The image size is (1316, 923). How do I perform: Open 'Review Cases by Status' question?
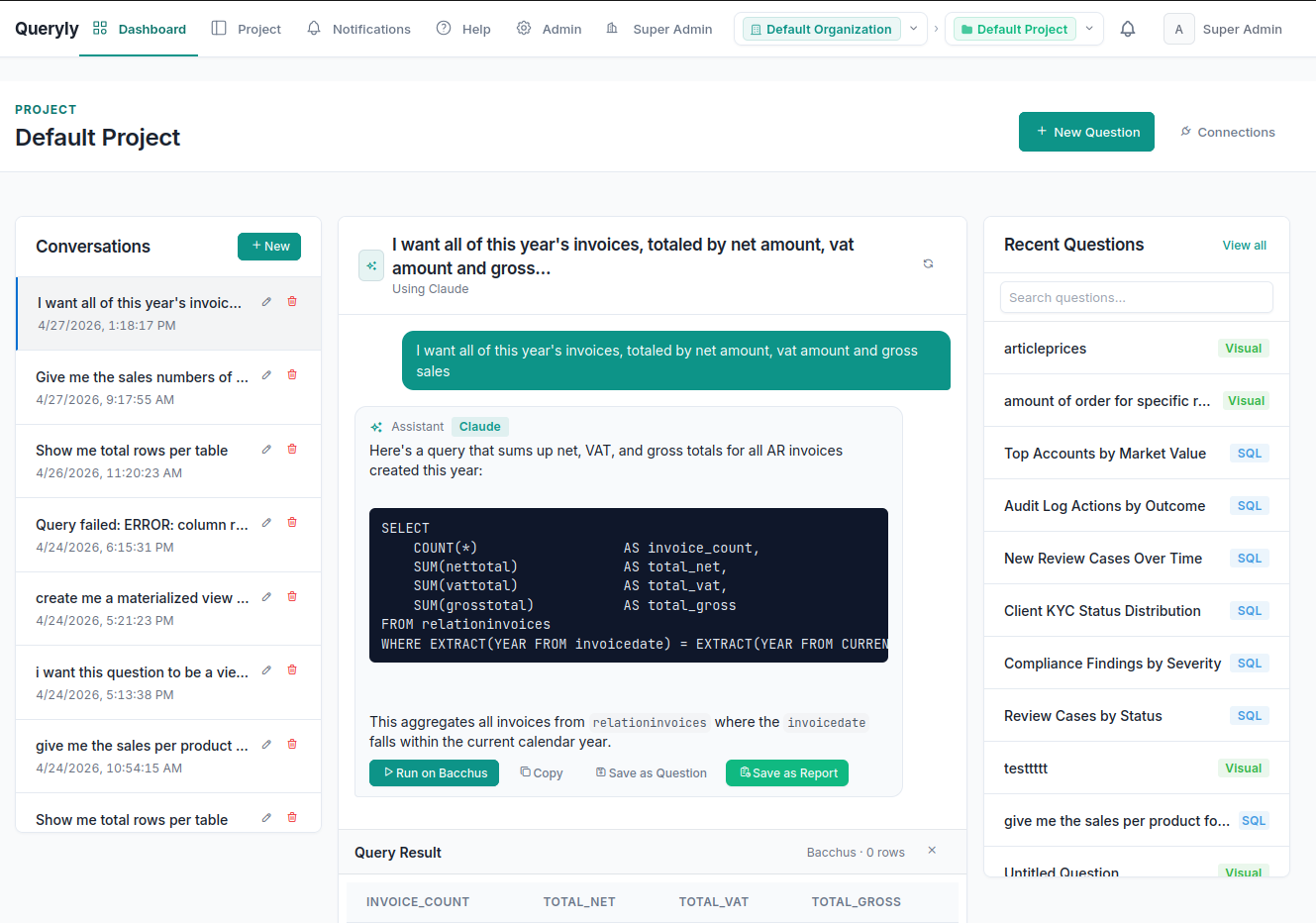tap(1137, 716)
